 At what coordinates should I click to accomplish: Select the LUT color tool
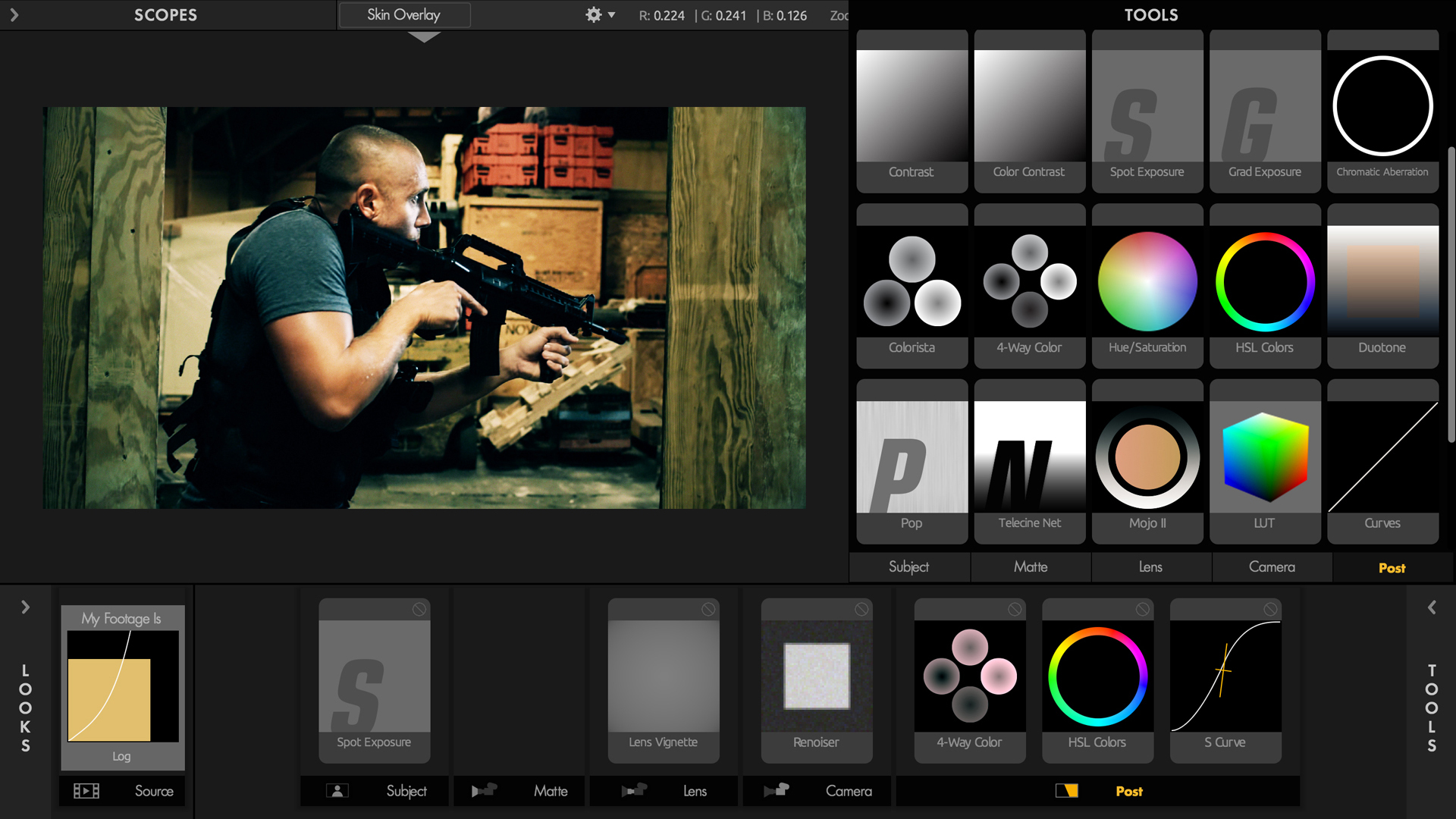[x=1265, y=460]
